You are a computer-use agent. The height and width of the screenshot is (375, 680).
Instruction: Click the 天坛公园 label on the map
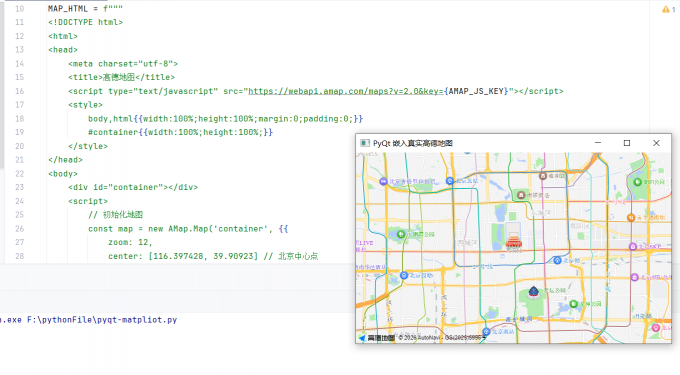555,290
